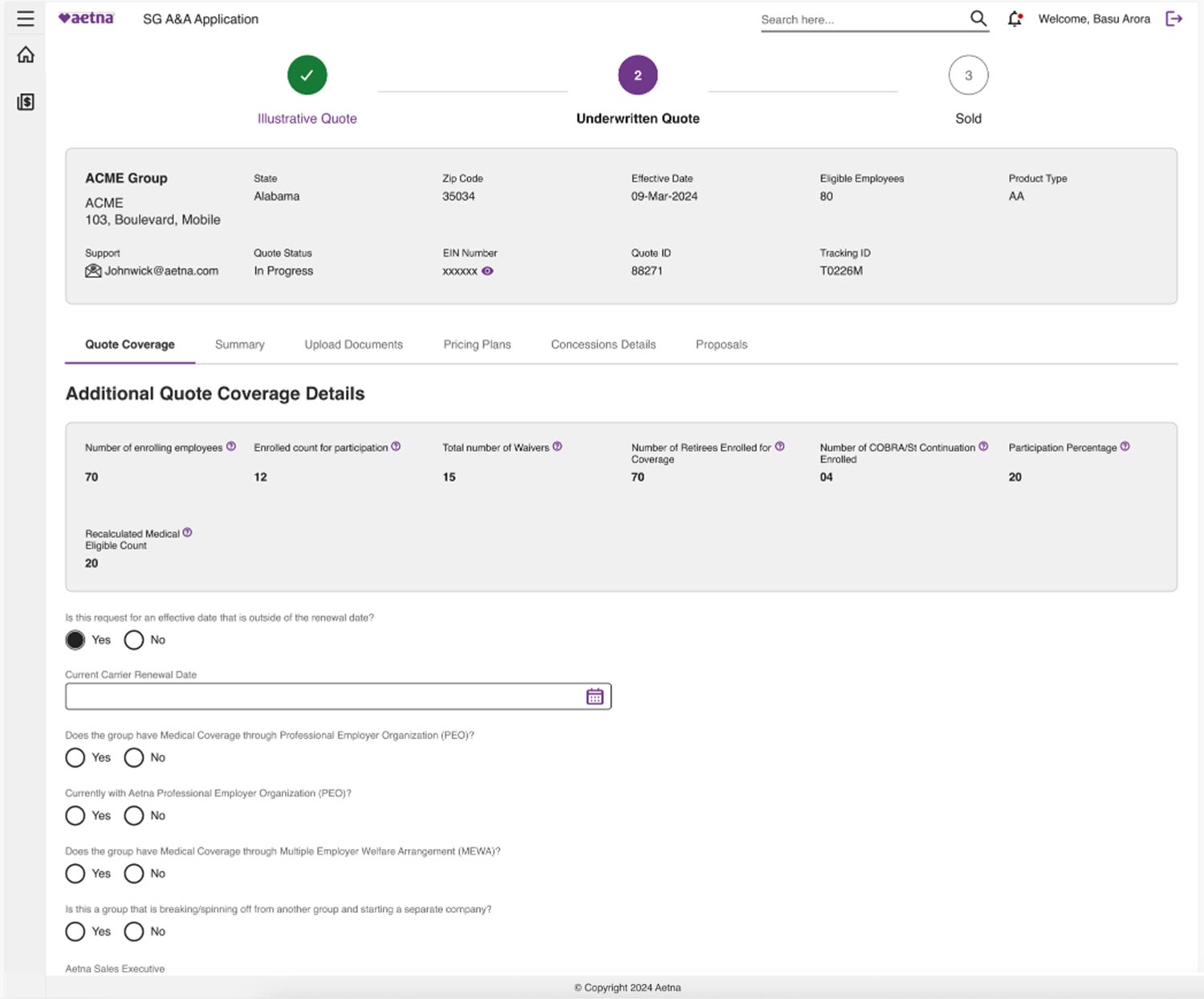Viewport: 1204px width, 999px height.
Task: Click info icon beside Recalculated Medical Eligible Count
Action: (x=187, y=532)
